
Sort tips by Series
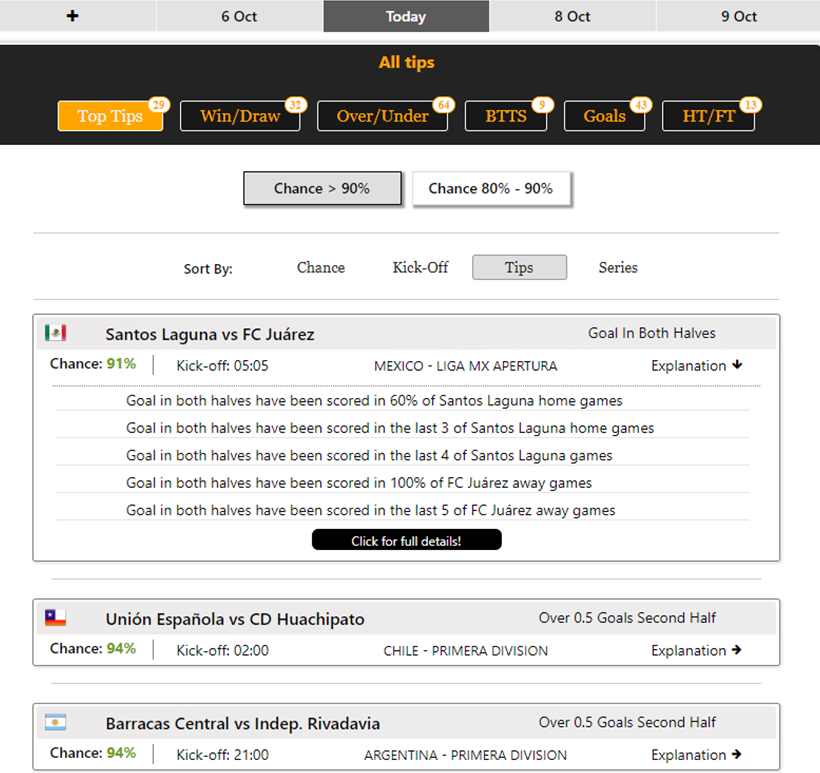(x=618, y=268)
